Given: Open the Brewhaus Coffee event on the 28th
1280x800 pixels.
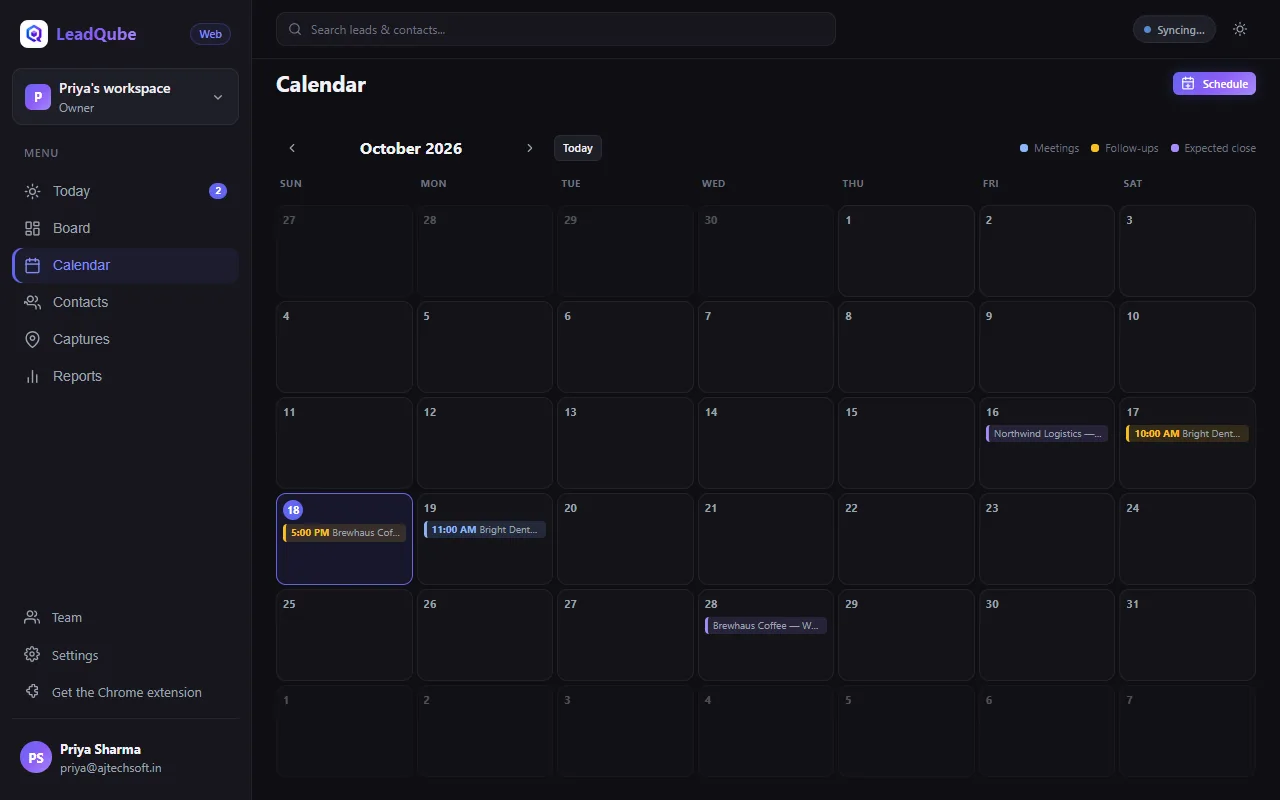Looking at the screenshot, I should click(x=766, y=626).
